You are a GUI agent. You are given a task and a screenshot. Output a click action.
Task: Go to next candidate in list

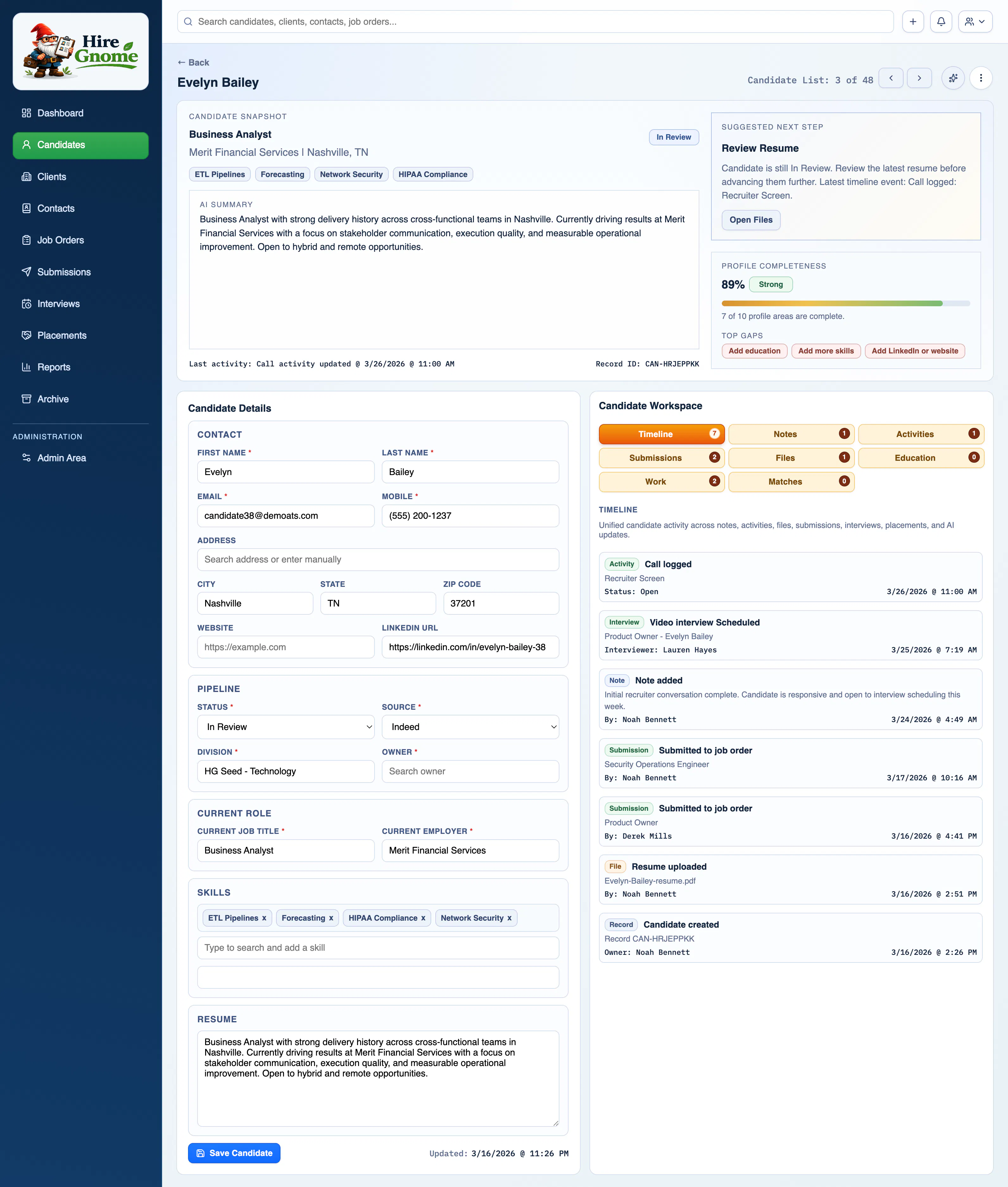coord(919,78)
